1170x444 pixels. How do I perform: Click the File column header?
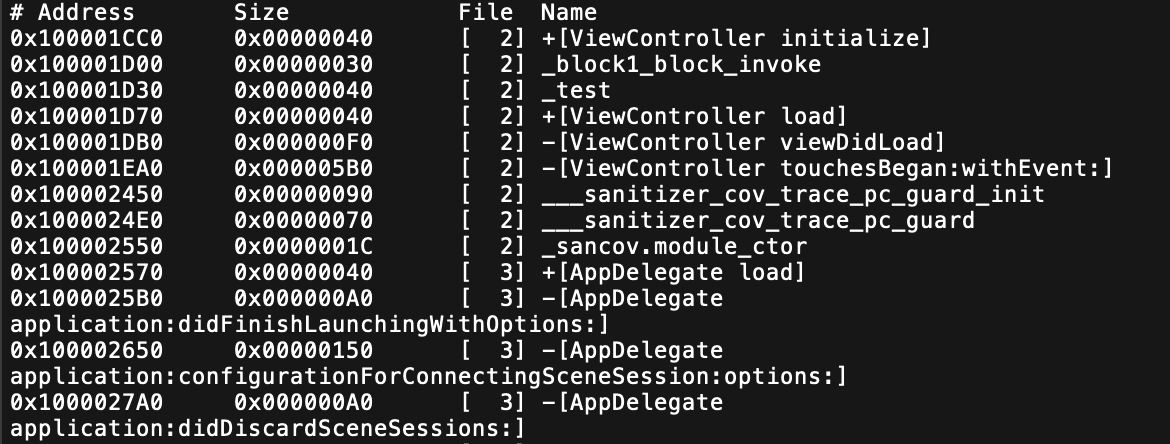coord(486,13)
